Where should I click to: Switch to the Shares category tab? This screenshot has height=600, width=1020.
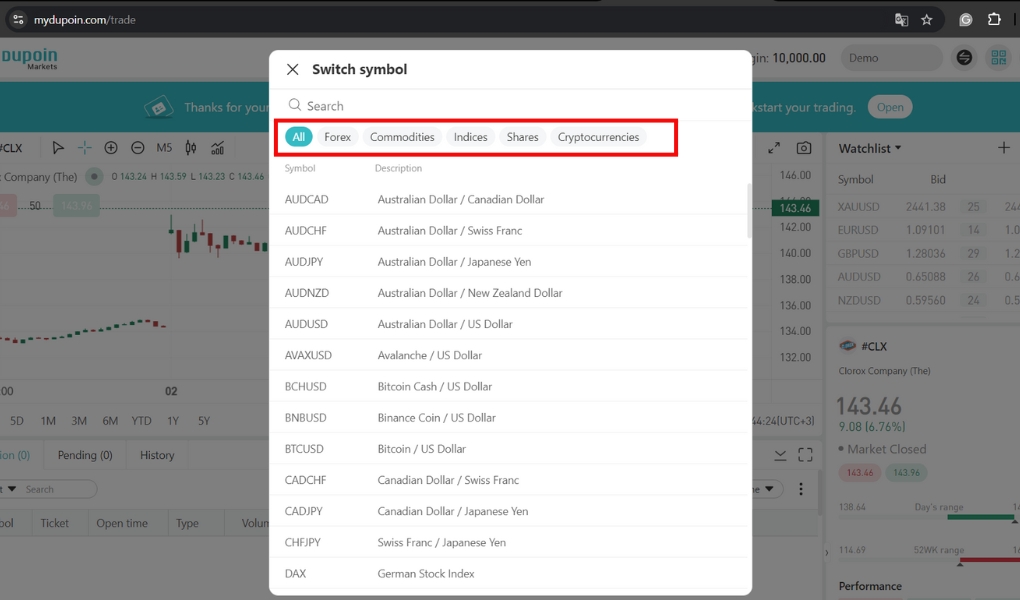point(522,137)
